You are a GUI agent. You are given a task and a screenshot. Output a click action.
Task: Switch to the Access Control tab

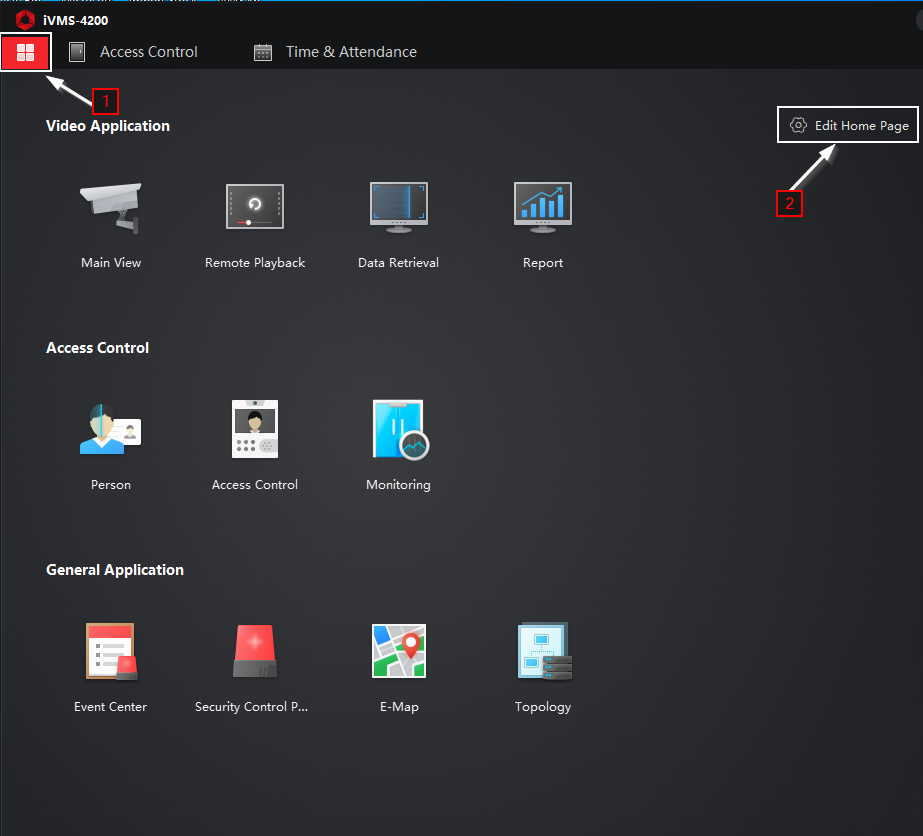134,52
